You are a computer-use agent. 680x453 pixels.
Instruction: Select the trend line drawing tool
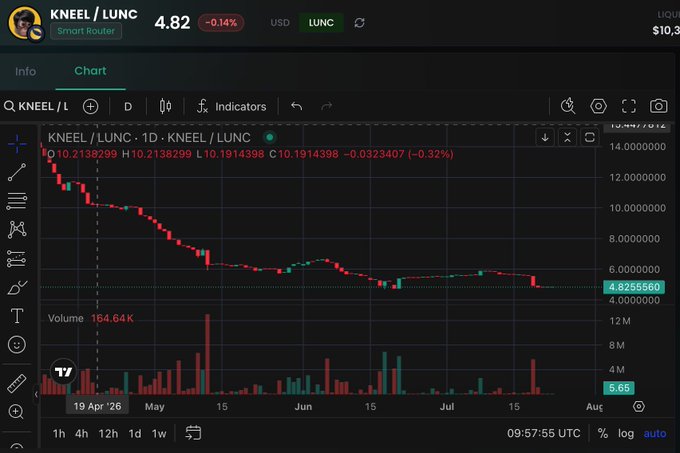click(x=17, y=172)
